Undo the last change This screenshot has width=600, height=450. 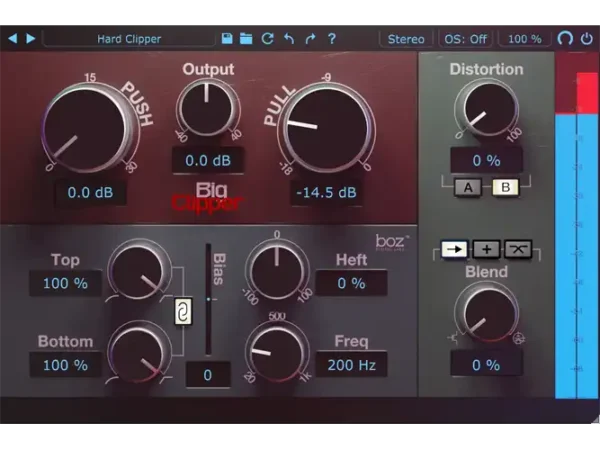[289, 38]
